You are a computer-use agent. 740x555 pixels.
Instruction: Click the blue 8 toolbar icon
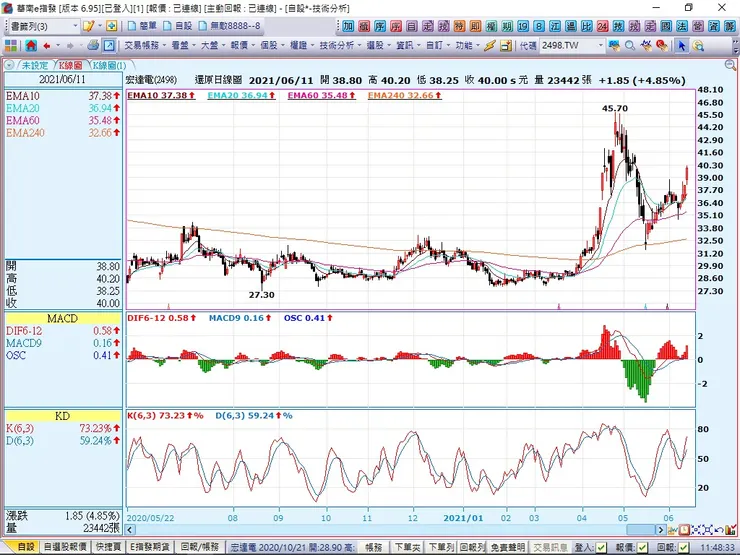click(x=539, y=26)
